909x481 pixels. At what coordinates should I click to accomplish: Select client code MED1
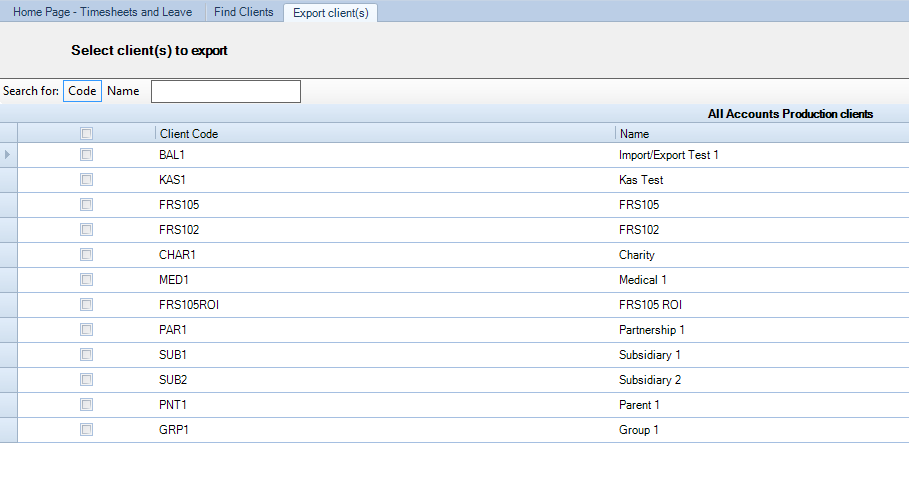(x=174, y=280)
